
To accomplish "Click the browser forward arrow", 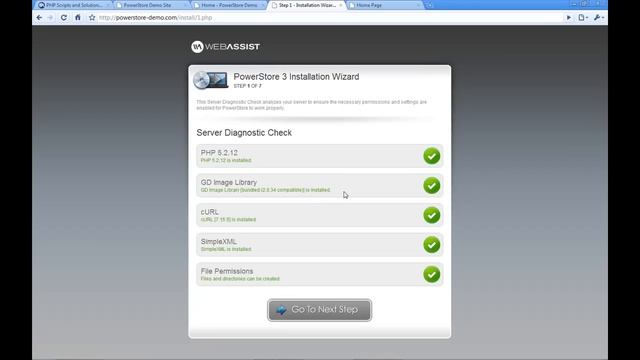I will coord(51,18).
